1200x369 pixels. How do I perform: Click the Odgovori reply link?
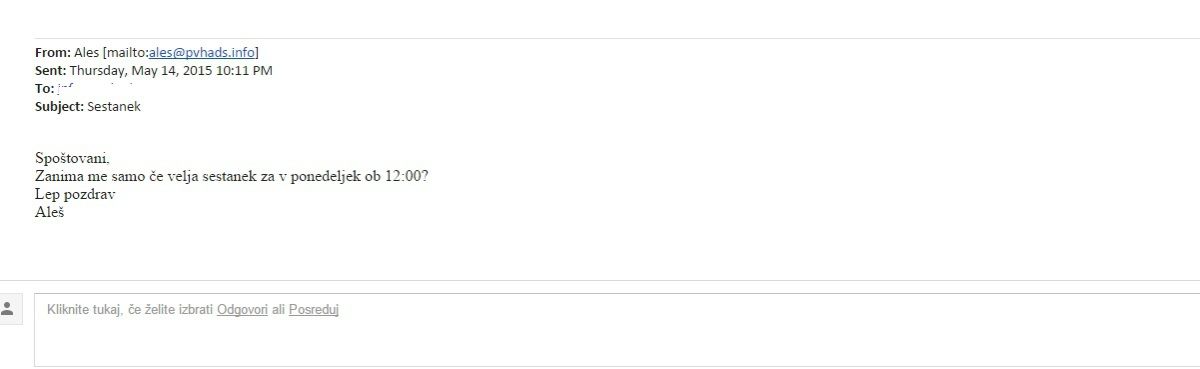(242, 310)
